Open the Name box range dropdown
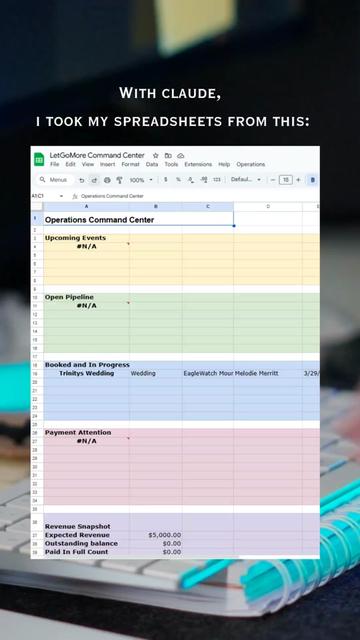Screen dimensions: 360x640 [61, 196]
